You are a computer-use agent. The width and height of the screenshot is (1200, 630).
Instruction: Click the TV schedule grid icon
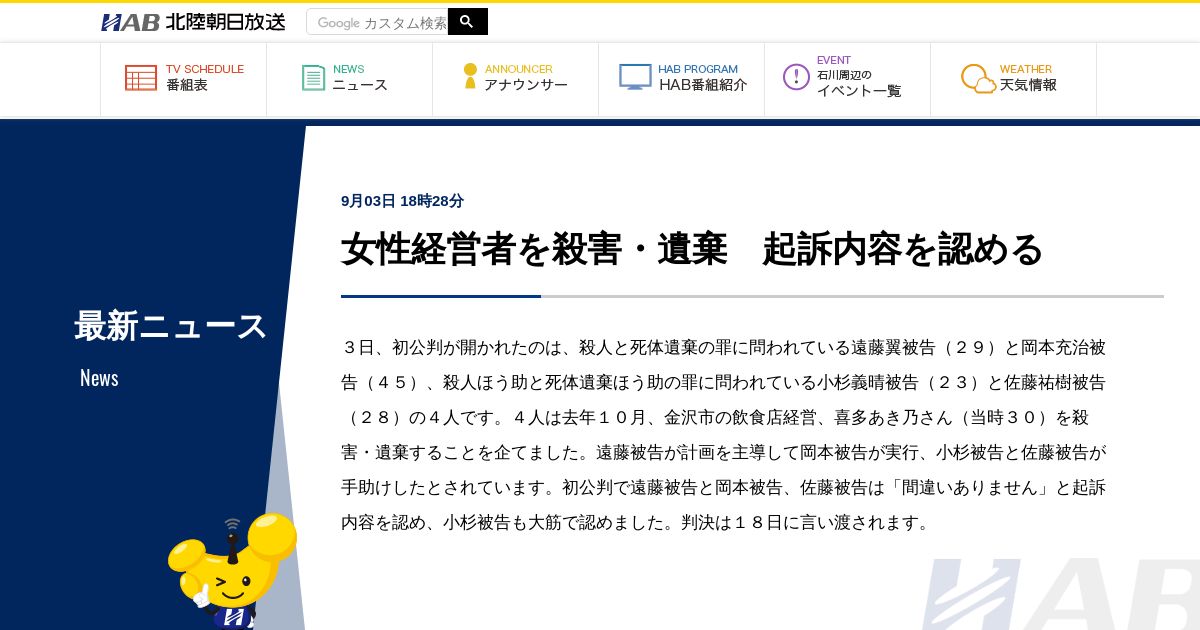(x=141, y=78)
